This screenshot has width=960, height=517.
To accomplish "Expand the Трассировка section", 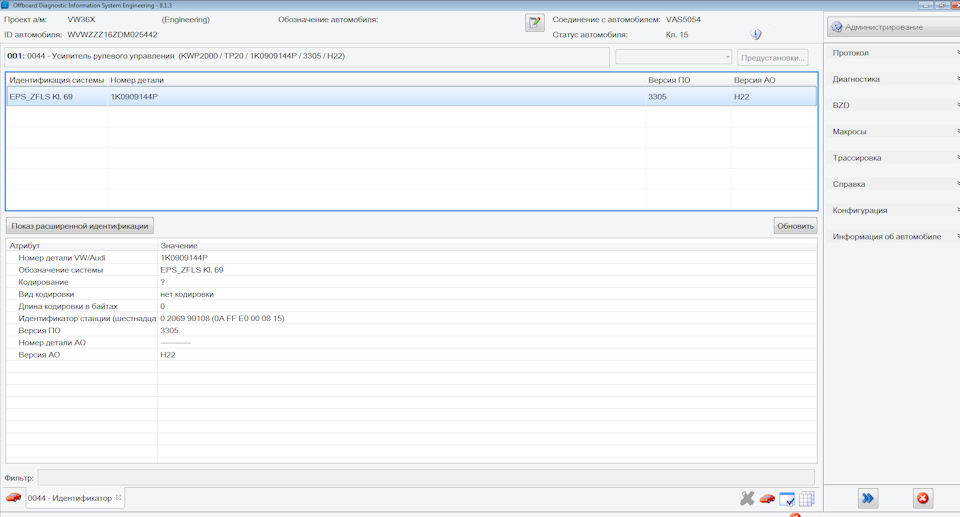I will coord(892,158).
